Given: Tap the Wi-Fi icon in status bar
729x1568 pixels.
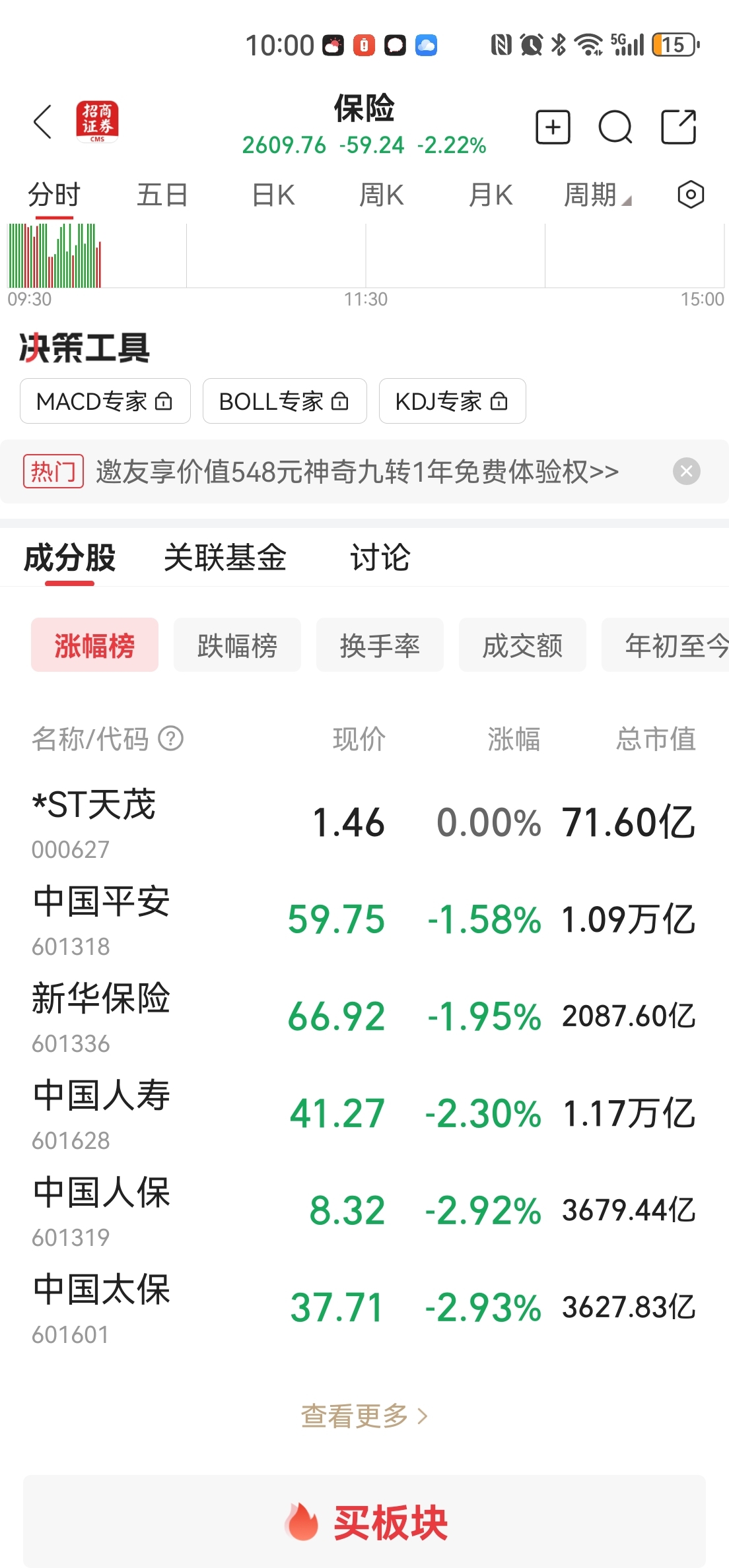Looking at the screenshot, I should point(588,45).
